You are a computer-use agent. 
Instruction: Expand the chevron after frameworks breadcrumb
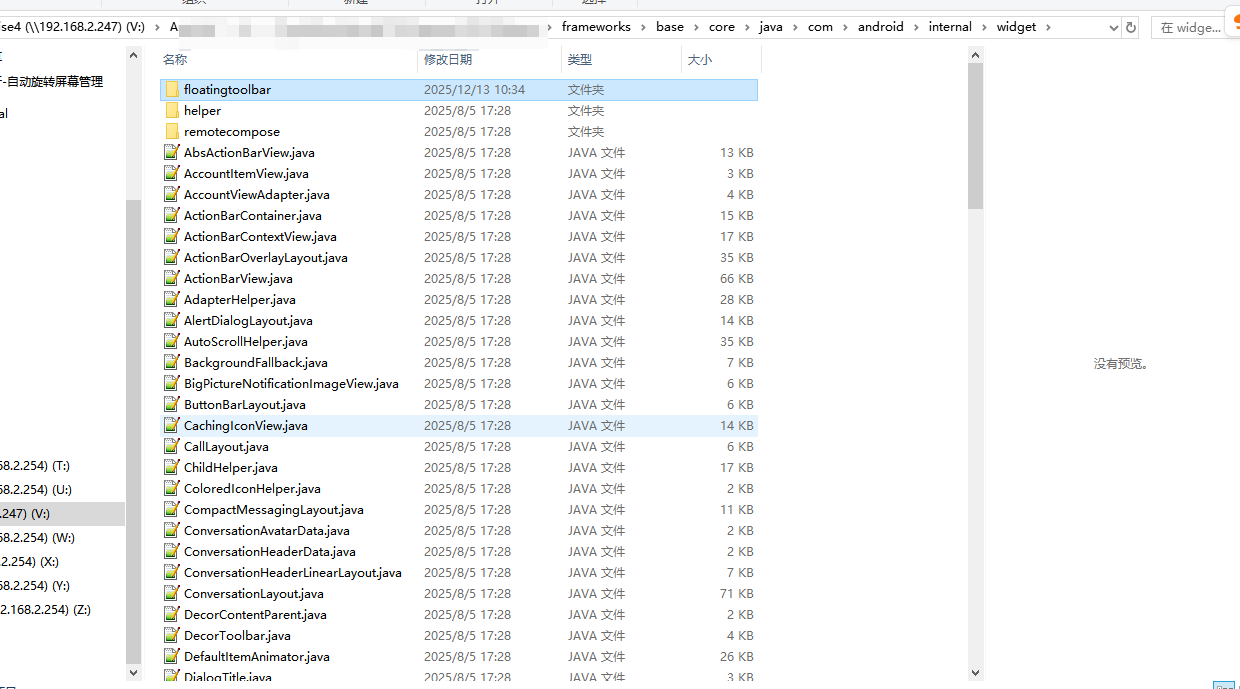click(x=644, y=27)
